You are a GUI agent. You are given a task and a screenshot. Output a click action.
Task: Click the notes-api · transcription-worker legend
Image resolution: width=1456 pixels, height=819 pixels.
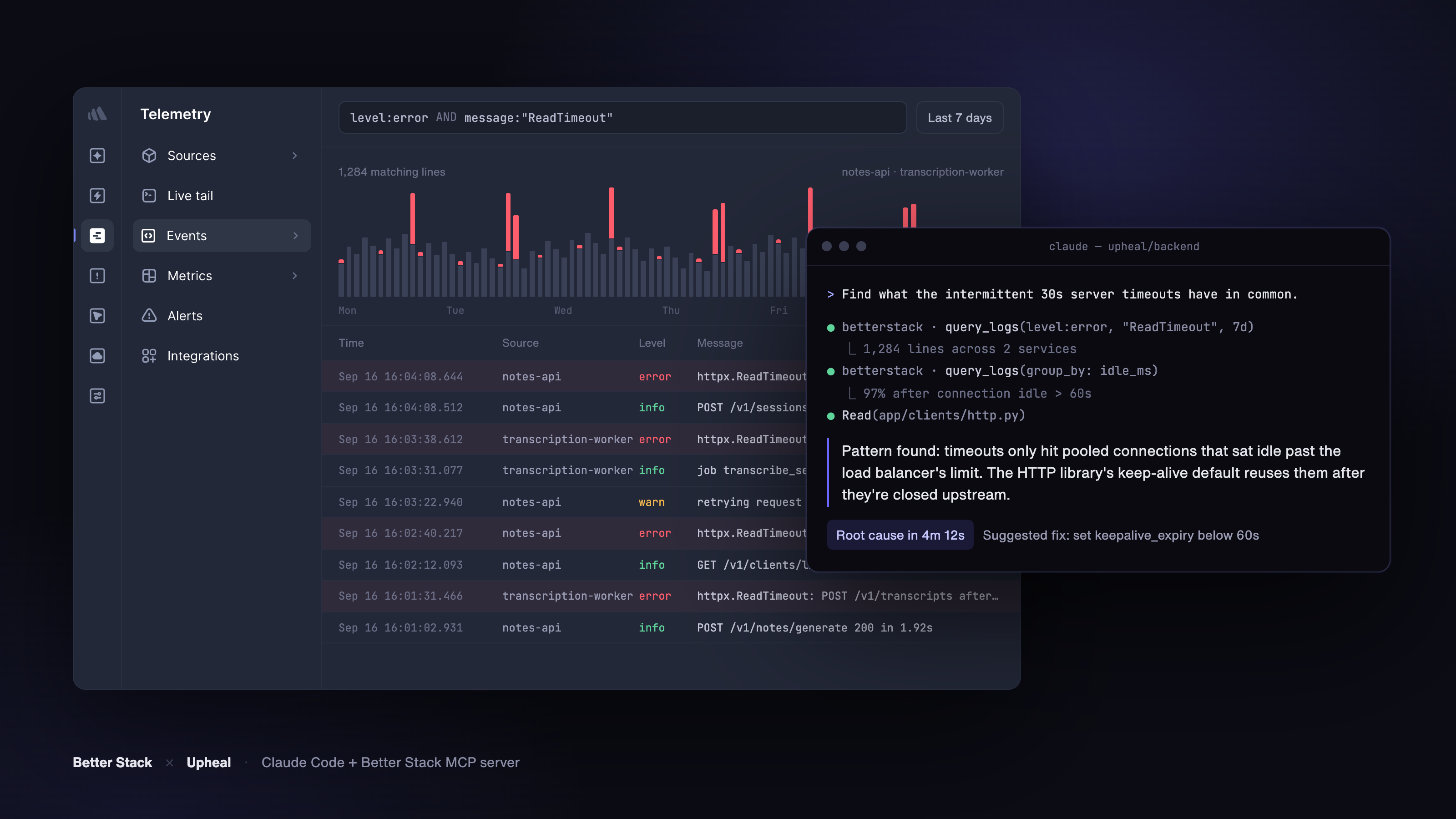pyautogui.click(x=922, y=172)
